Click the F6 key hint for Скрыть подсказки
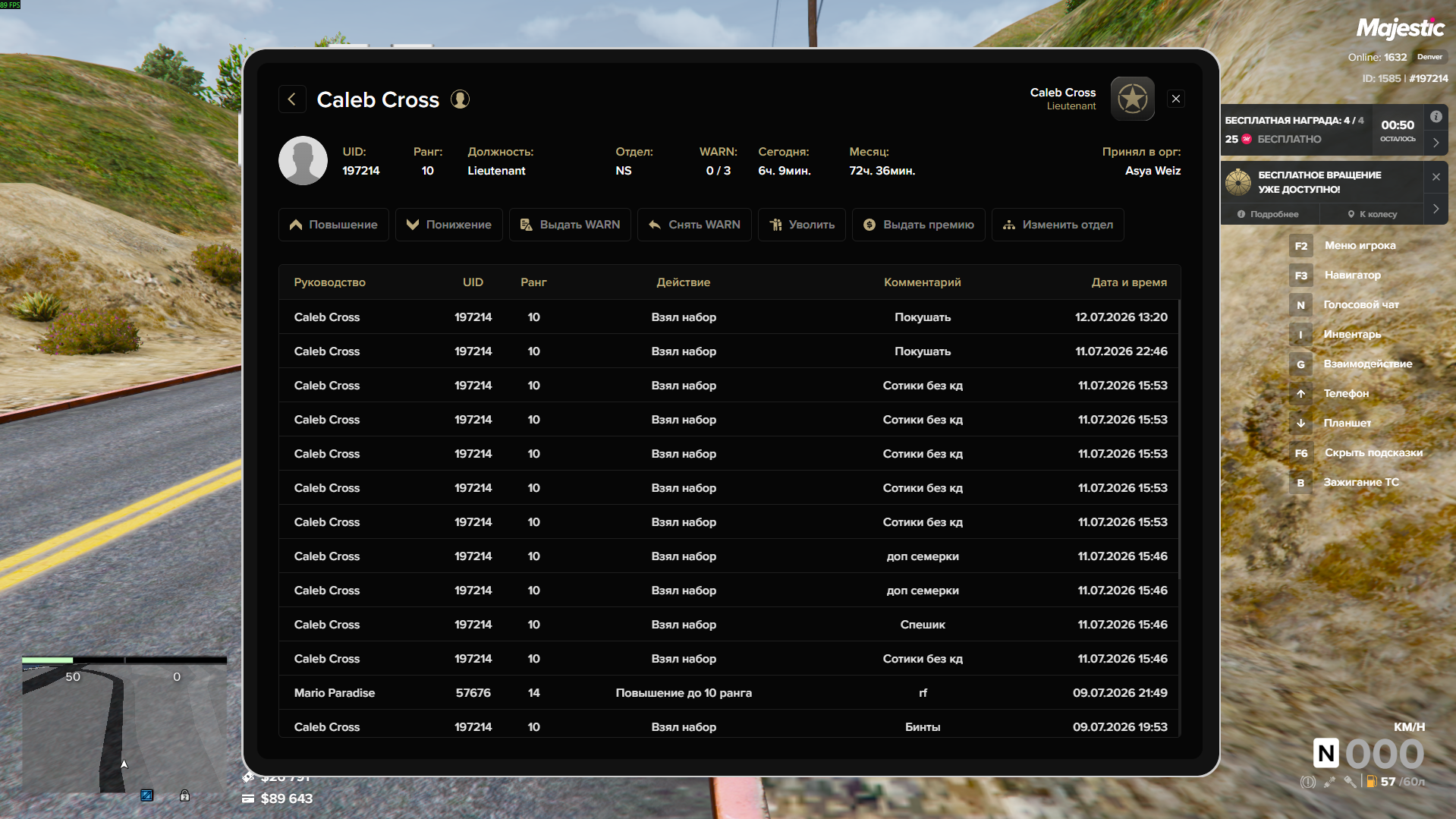This screenshot has width=1456, height=819. click(1301, 453)
